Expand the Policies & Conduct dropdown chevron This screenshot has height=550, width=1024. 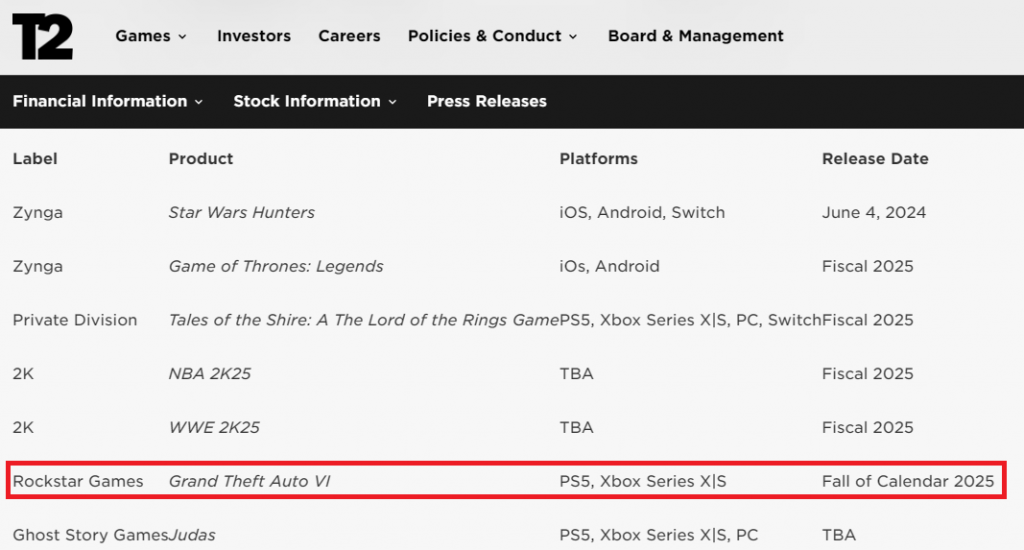coord(573,37)
